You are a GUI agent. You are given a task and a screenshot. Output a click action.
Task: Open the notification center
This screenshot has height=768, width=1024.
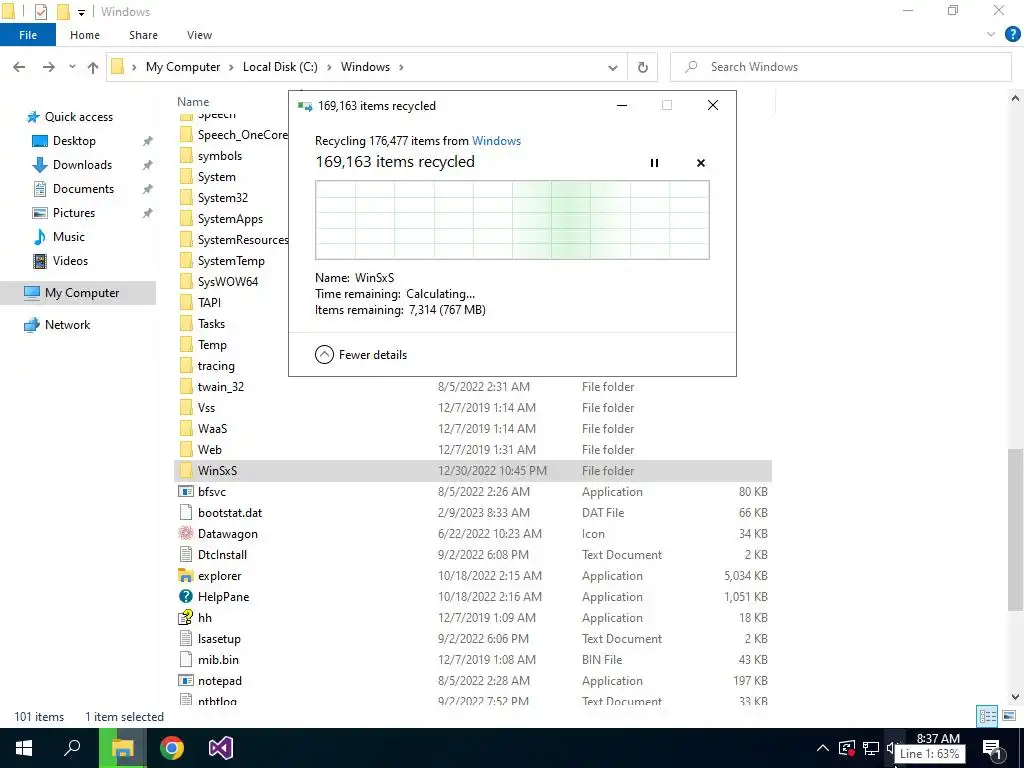[x=992, y=749]
